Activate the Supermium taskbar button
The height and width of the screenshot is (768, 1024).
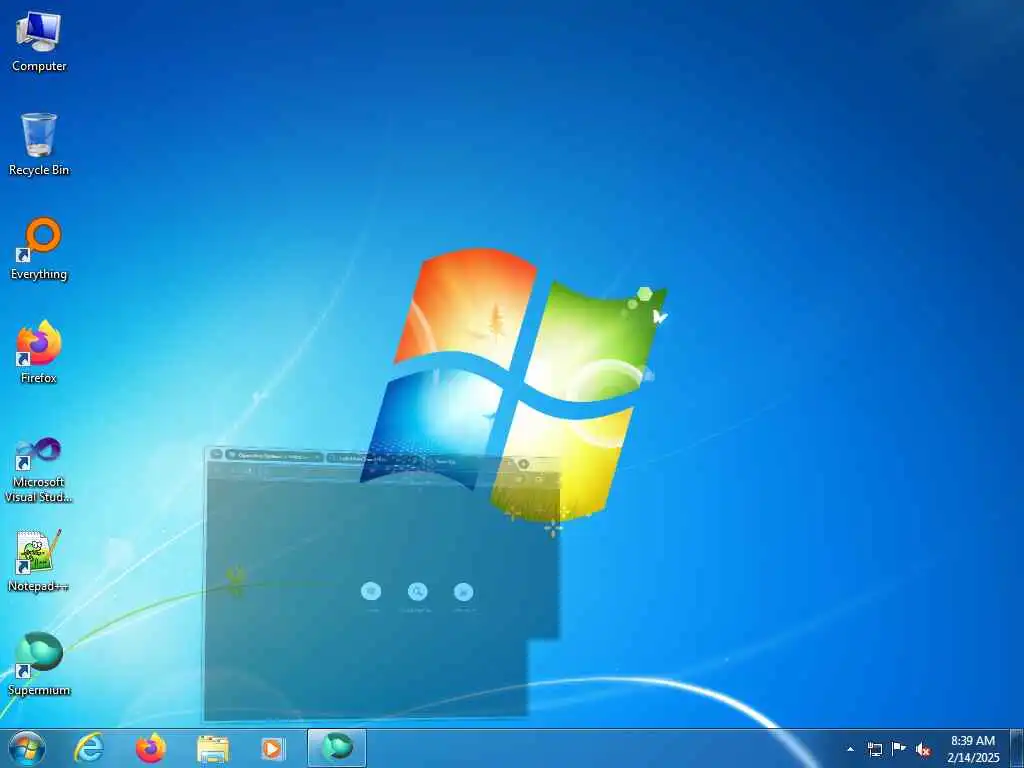tap(336, 748)
